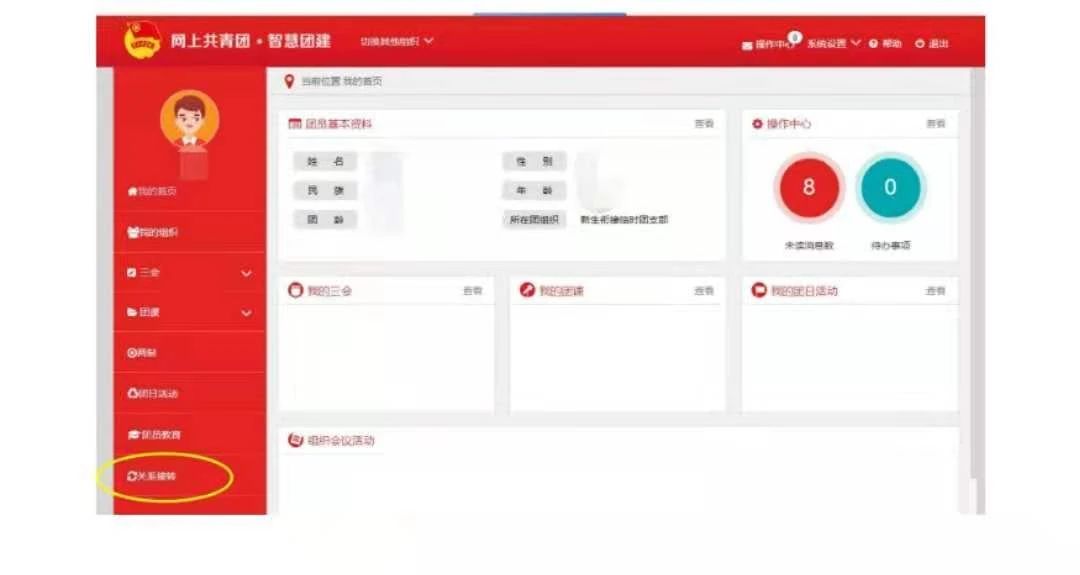Click the 姓名 field label

point(325,161)
